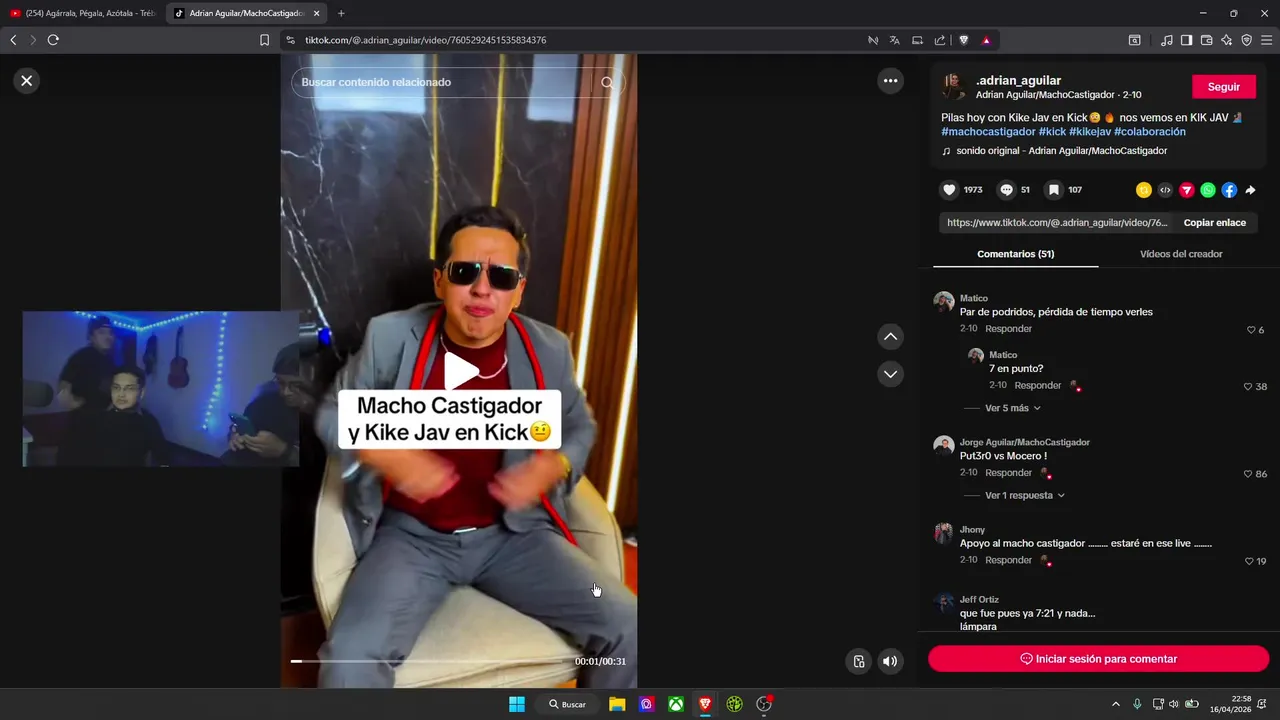Open 'sonido original' music link
Image resolution: width=1280 pixels, height=720 pixels.
[1061, 151]
